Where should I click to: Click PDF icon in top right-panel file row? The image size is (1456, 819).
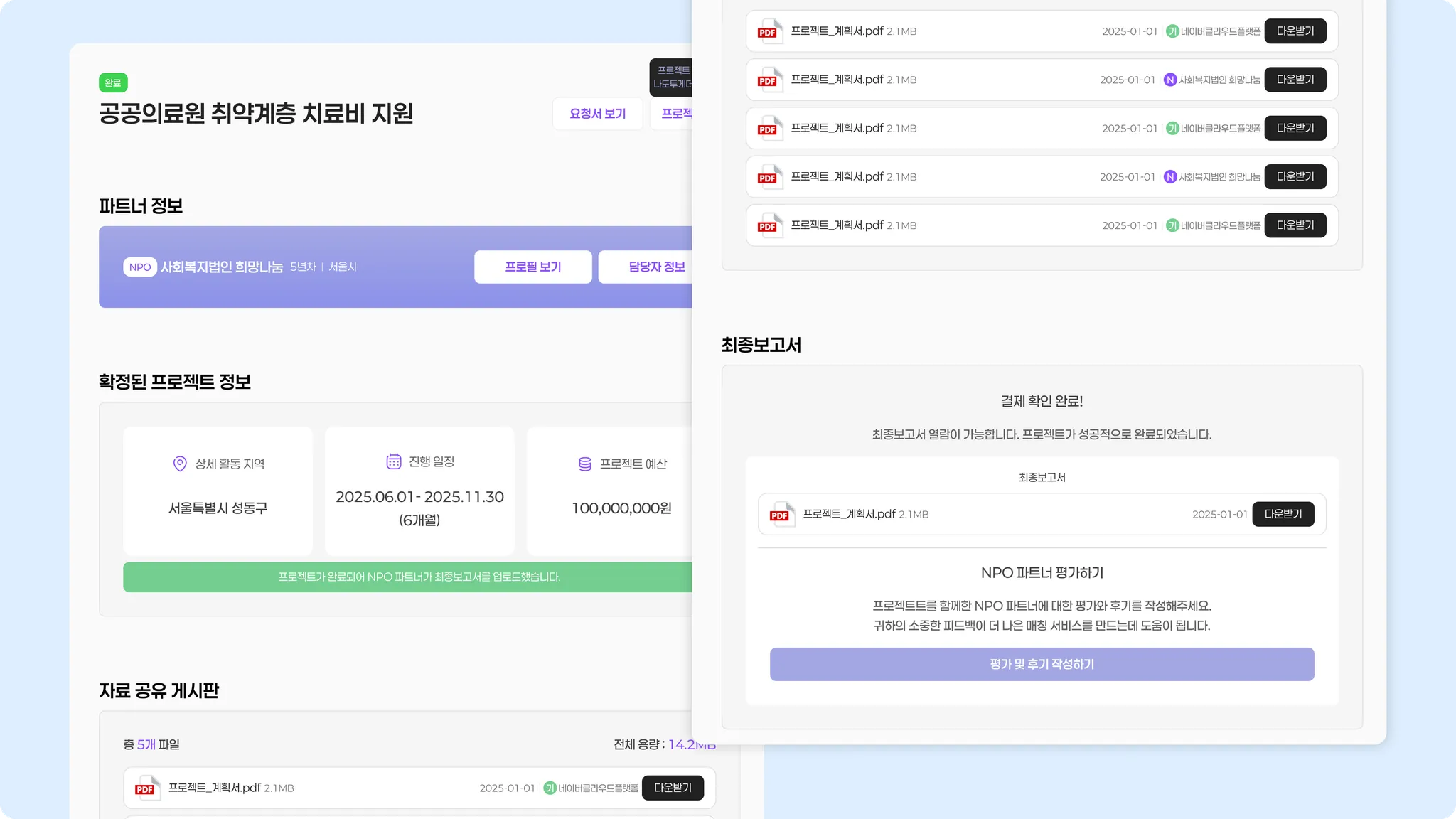(x=769, y=31)
